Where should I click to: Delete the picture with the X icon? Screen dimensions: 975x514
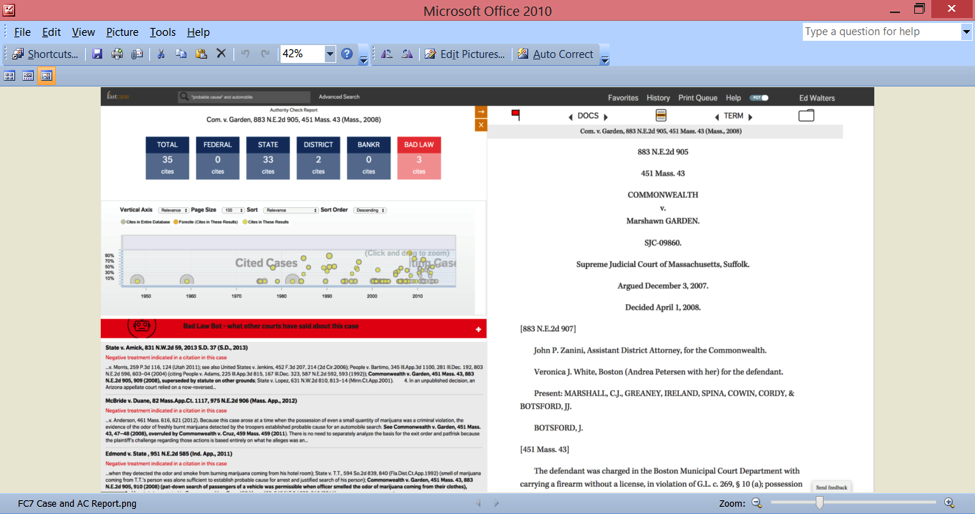[x=221, y=54]
